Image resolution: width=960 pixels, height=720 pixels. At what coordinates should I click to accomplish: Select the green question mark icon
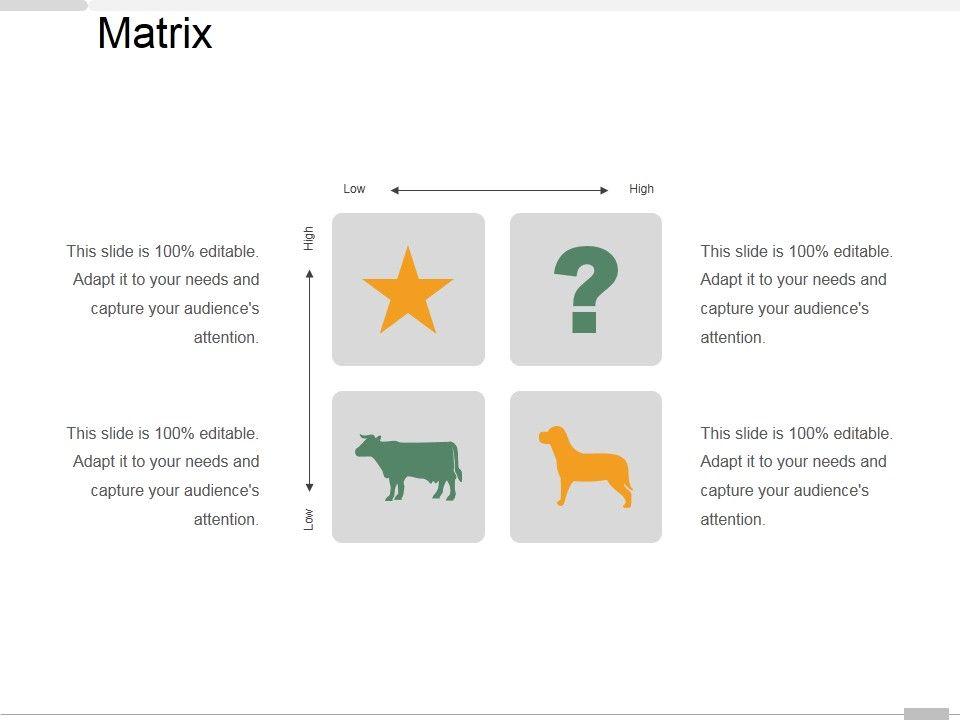click(x=586, y=290)
